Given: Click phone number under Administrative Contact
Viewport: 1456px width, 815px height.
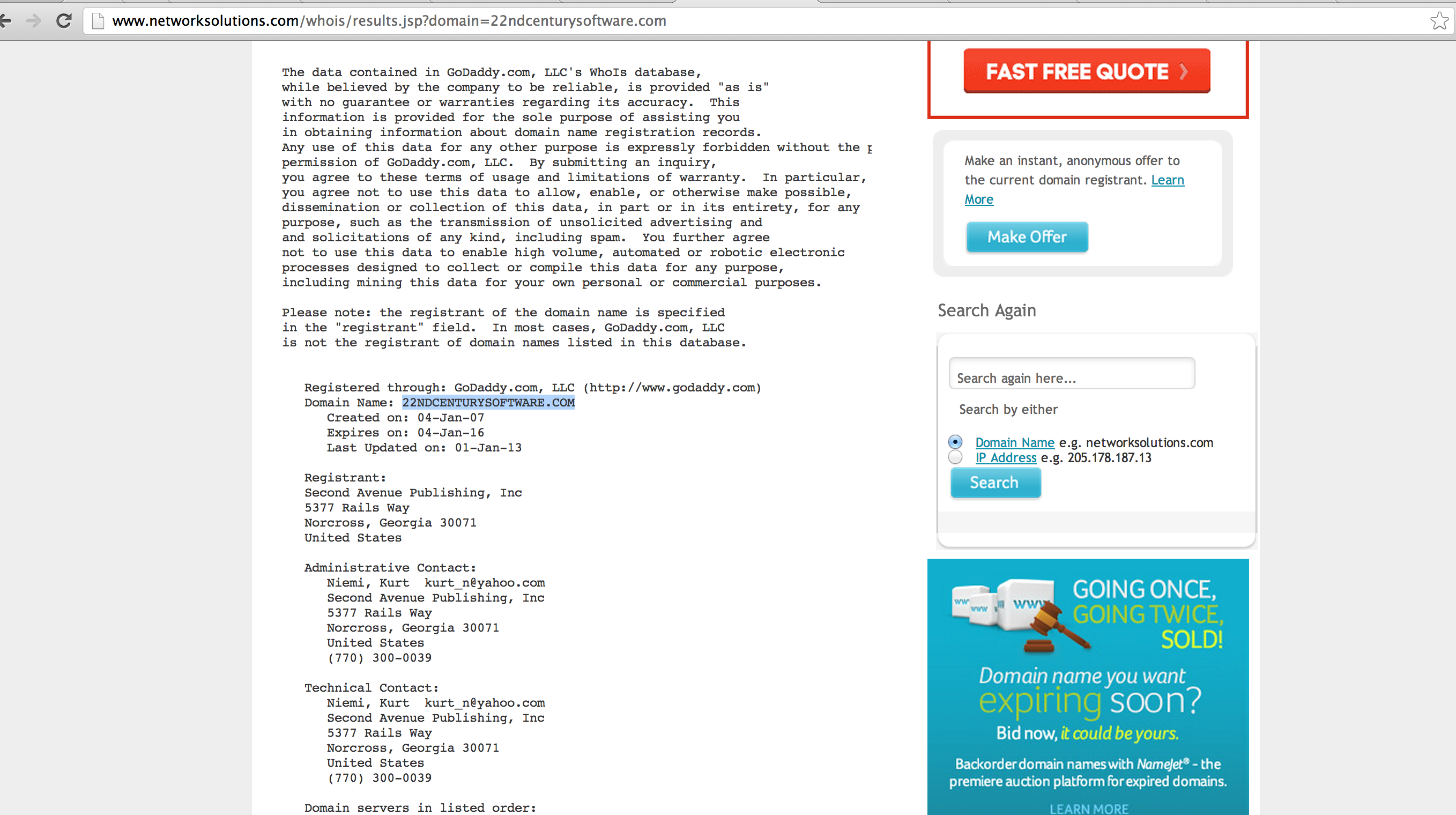Looking at the screenshot, I should pyautogui.click(x=379, y=658).
